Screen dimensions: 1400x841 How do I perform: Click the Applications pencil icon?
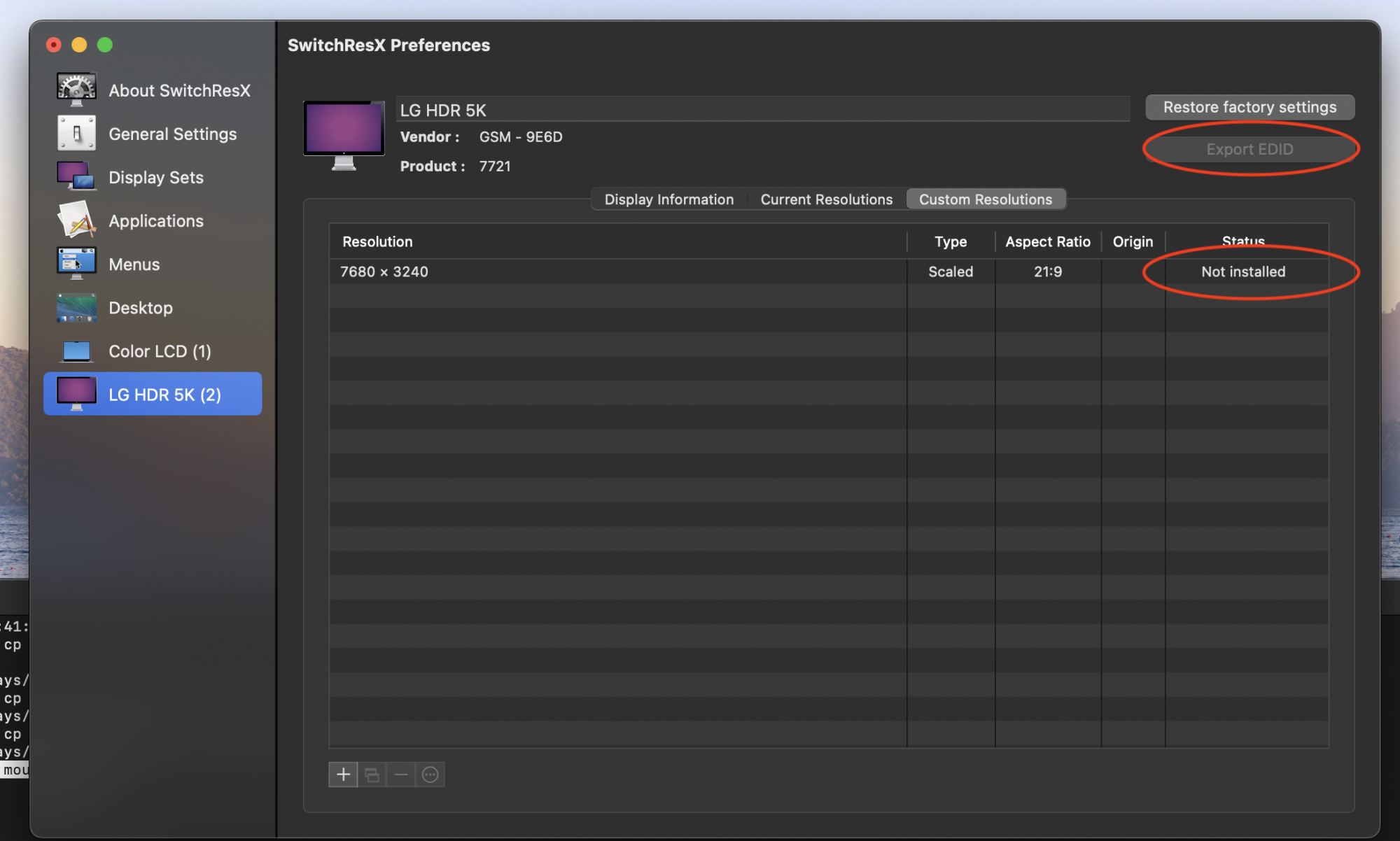(x=76, y=220)
